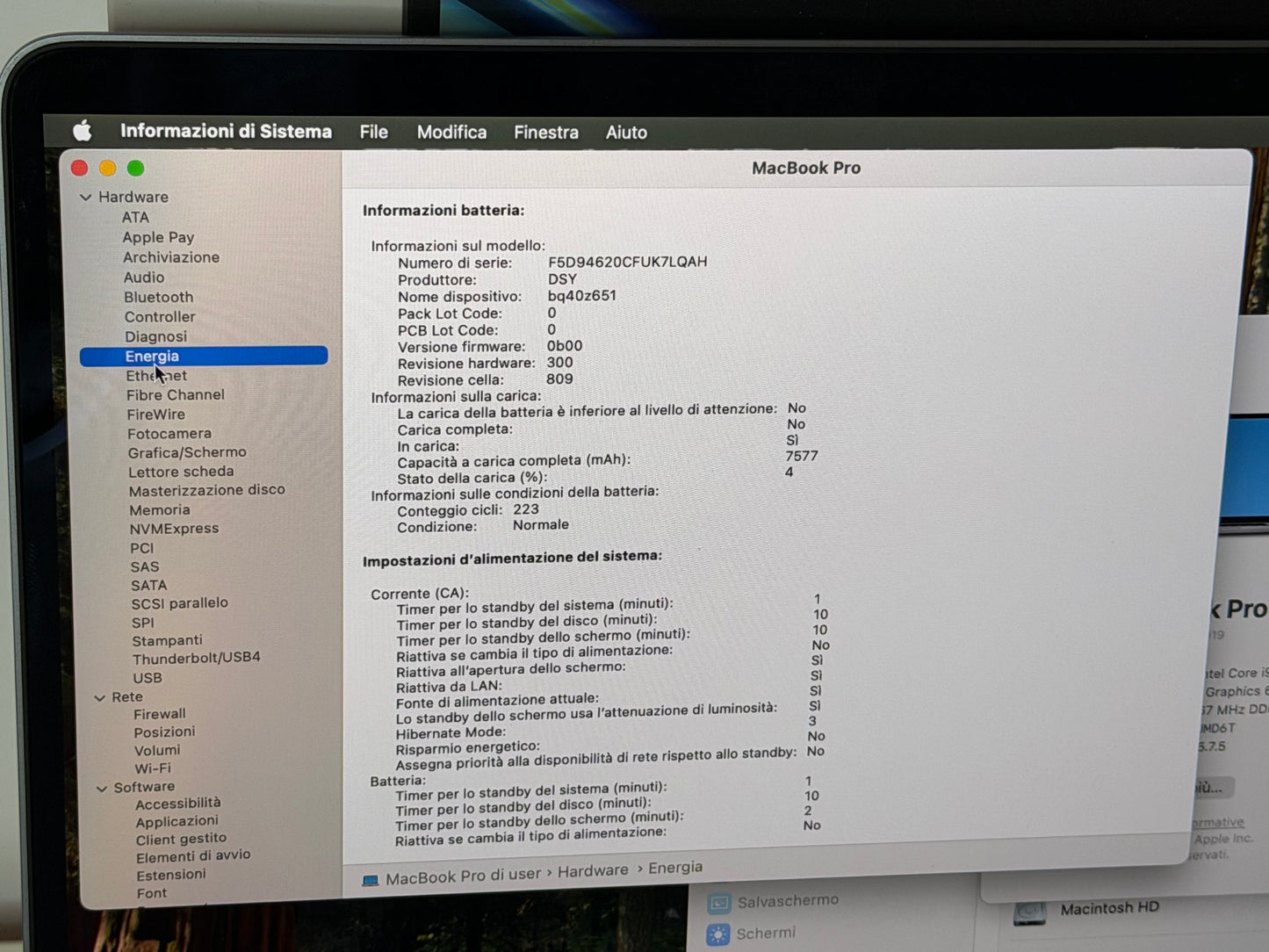Select Lettore scheda in the sidebar
The width and height of the screenshot is (1269, 952).
(181, 472)
